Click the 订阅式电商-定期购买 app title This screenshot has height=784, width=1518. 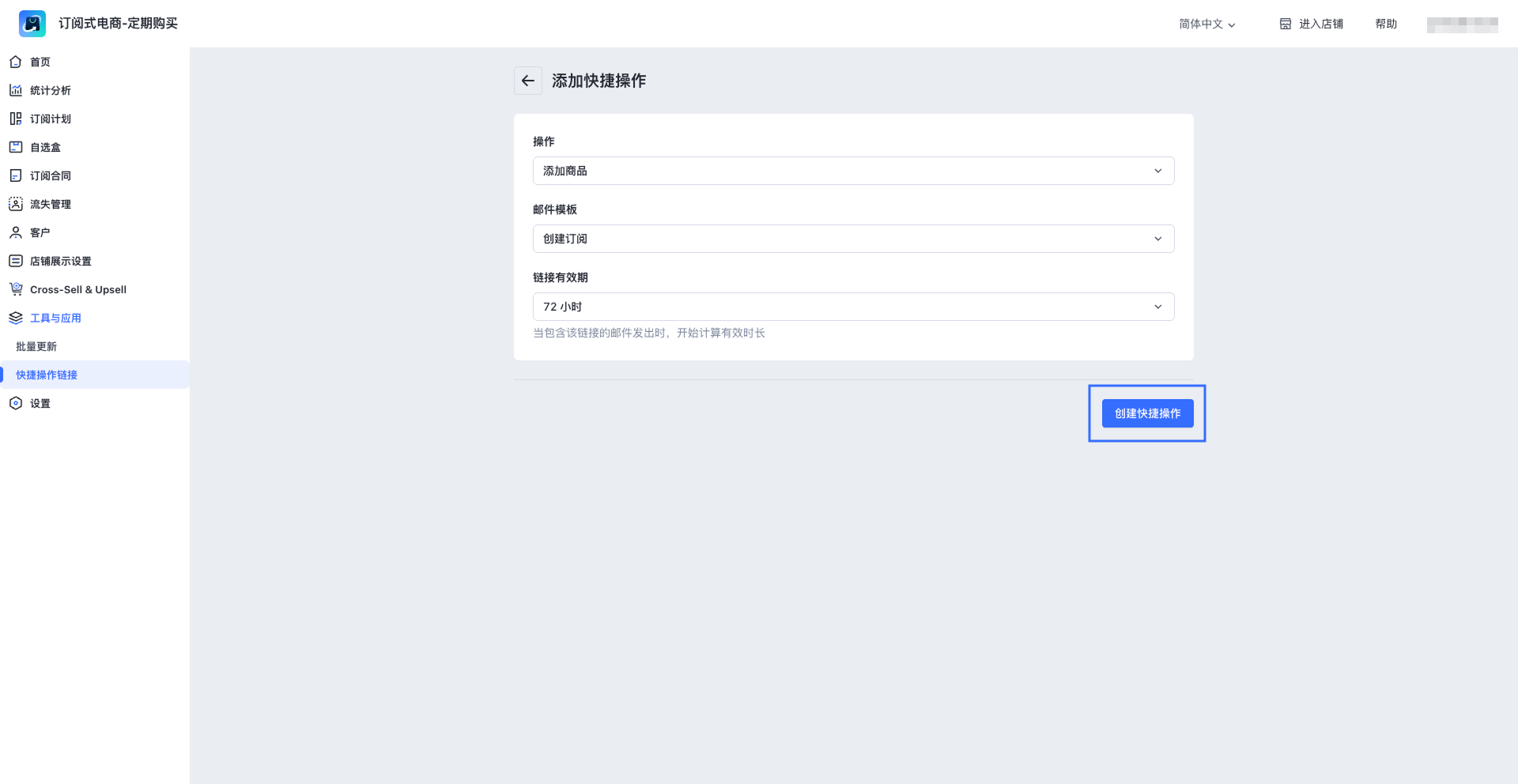pyautogui.click(x=118, y=24)
